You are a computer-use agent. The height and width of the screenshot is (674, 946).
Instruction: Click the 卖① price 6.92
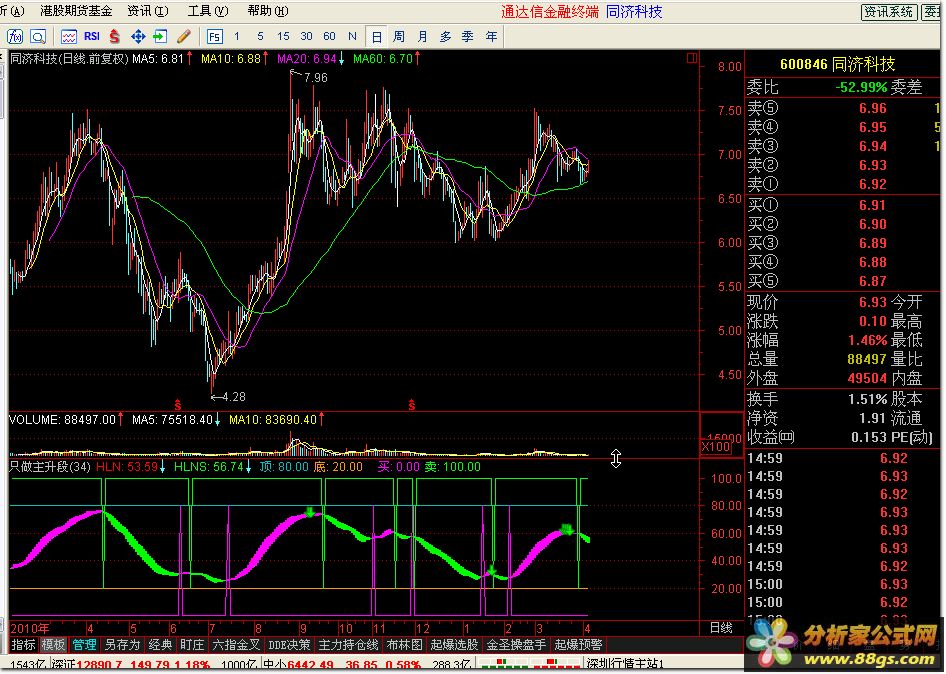coord(872,184)
